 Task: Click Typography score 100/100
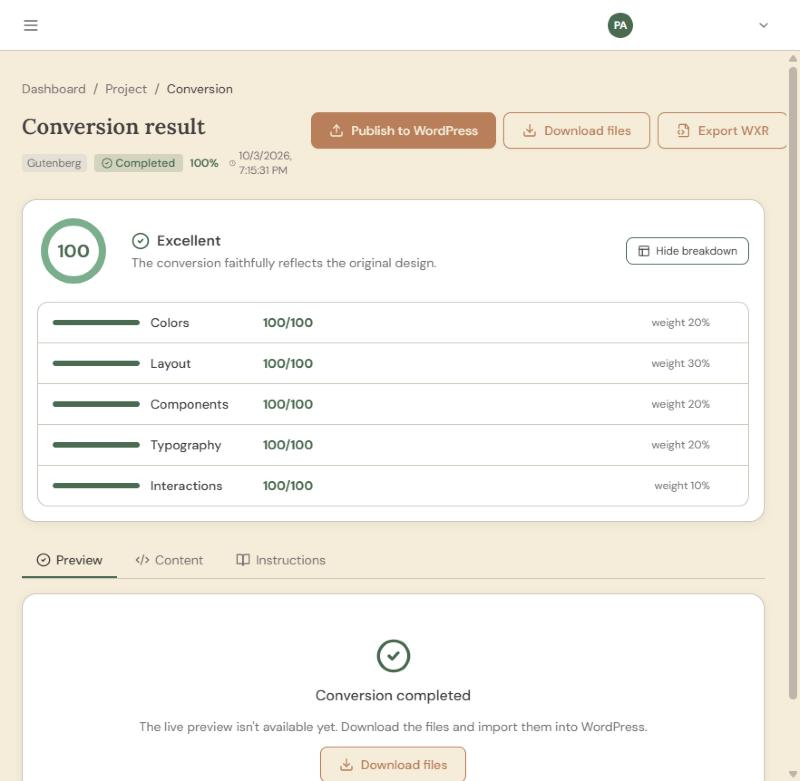coord(288,445)
